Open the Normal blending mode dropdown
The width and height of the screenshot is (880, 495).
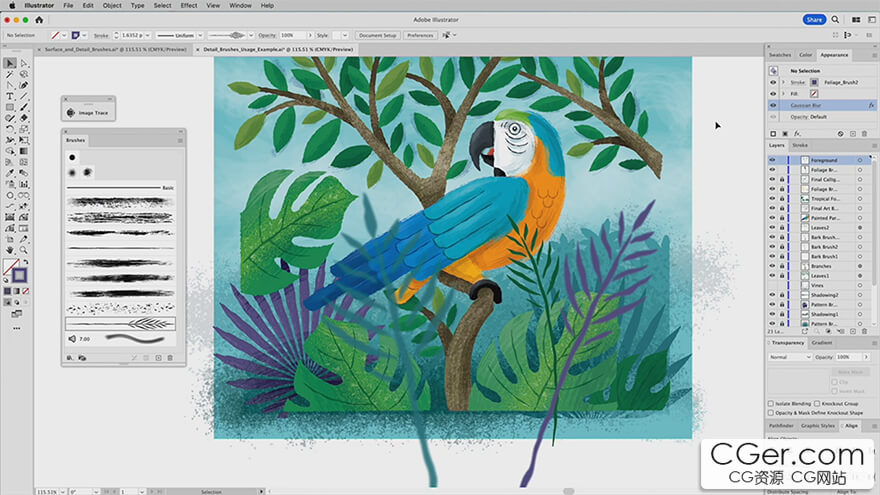(790, 357)
